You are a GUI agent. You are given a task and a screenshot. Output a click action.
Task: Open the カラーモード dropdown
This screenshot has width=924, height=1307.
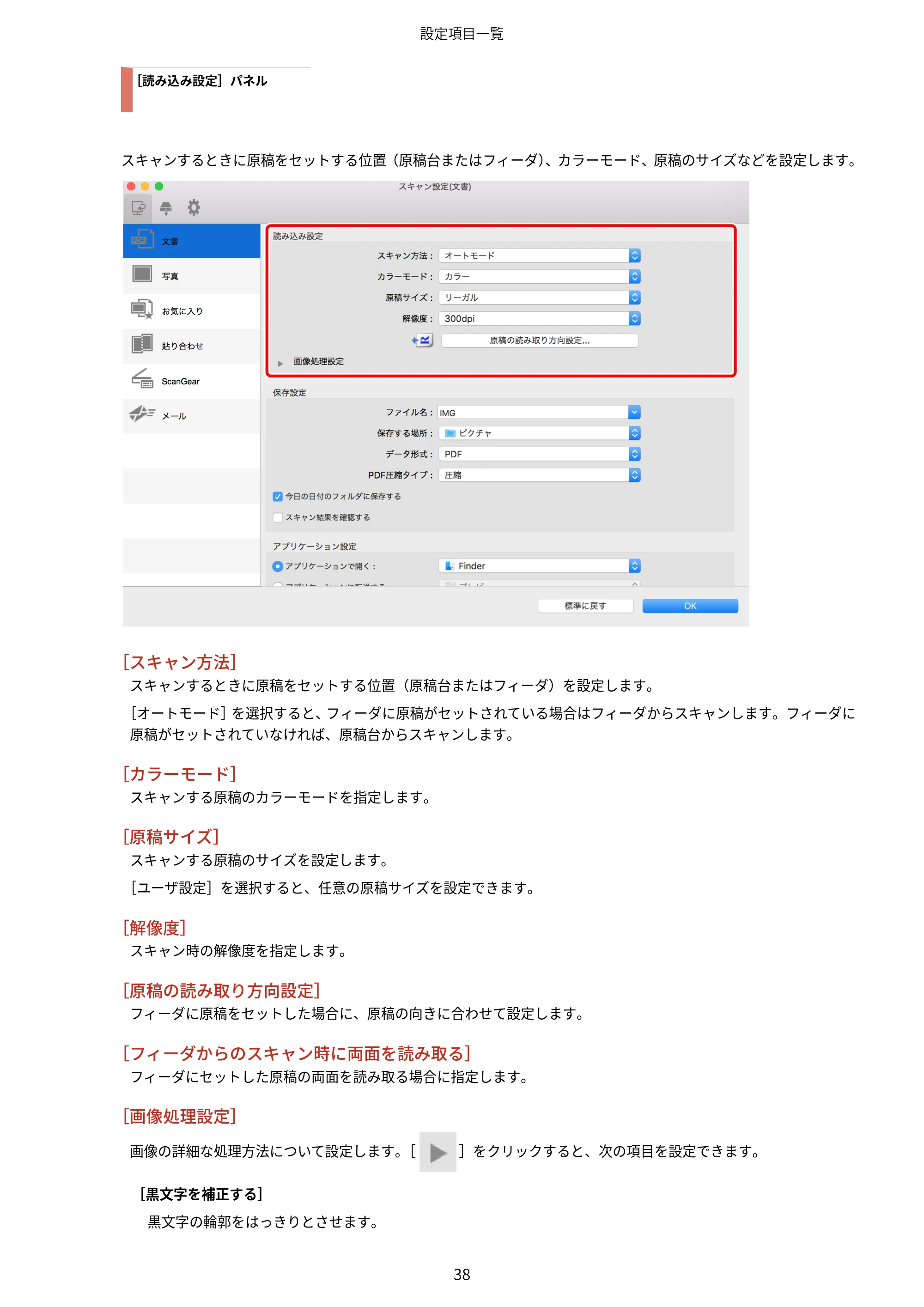point(539,277)
